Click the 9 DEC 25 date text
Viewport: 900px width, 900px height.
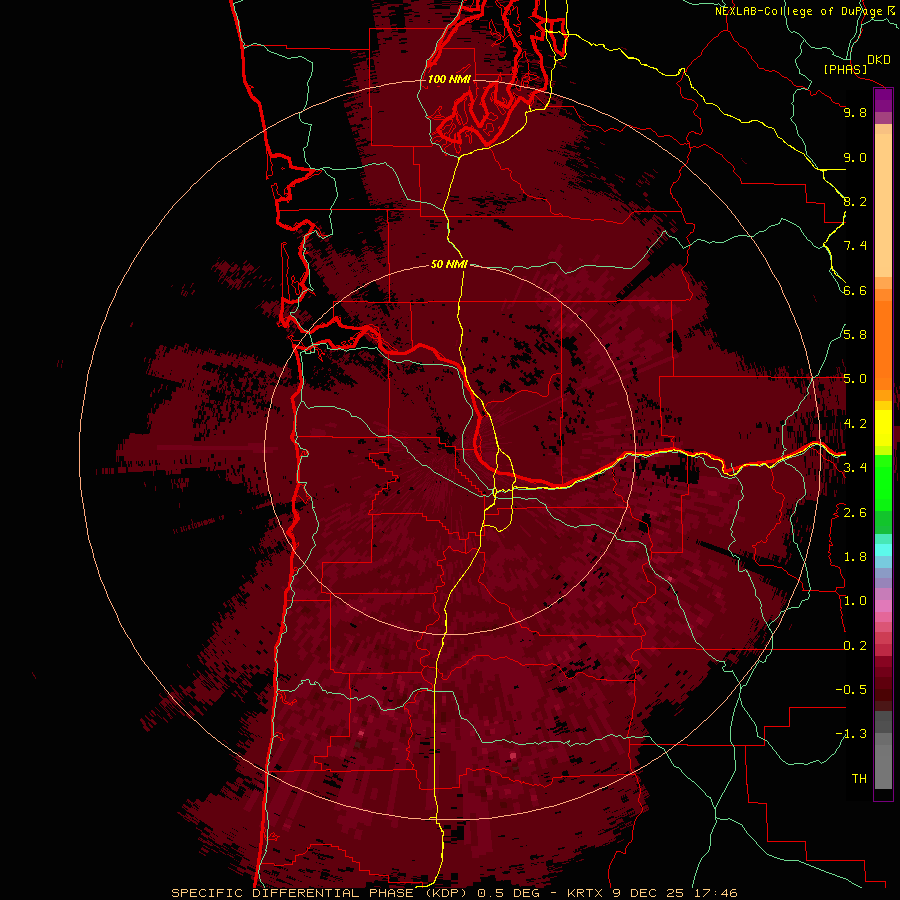click(x=649, y=893)
